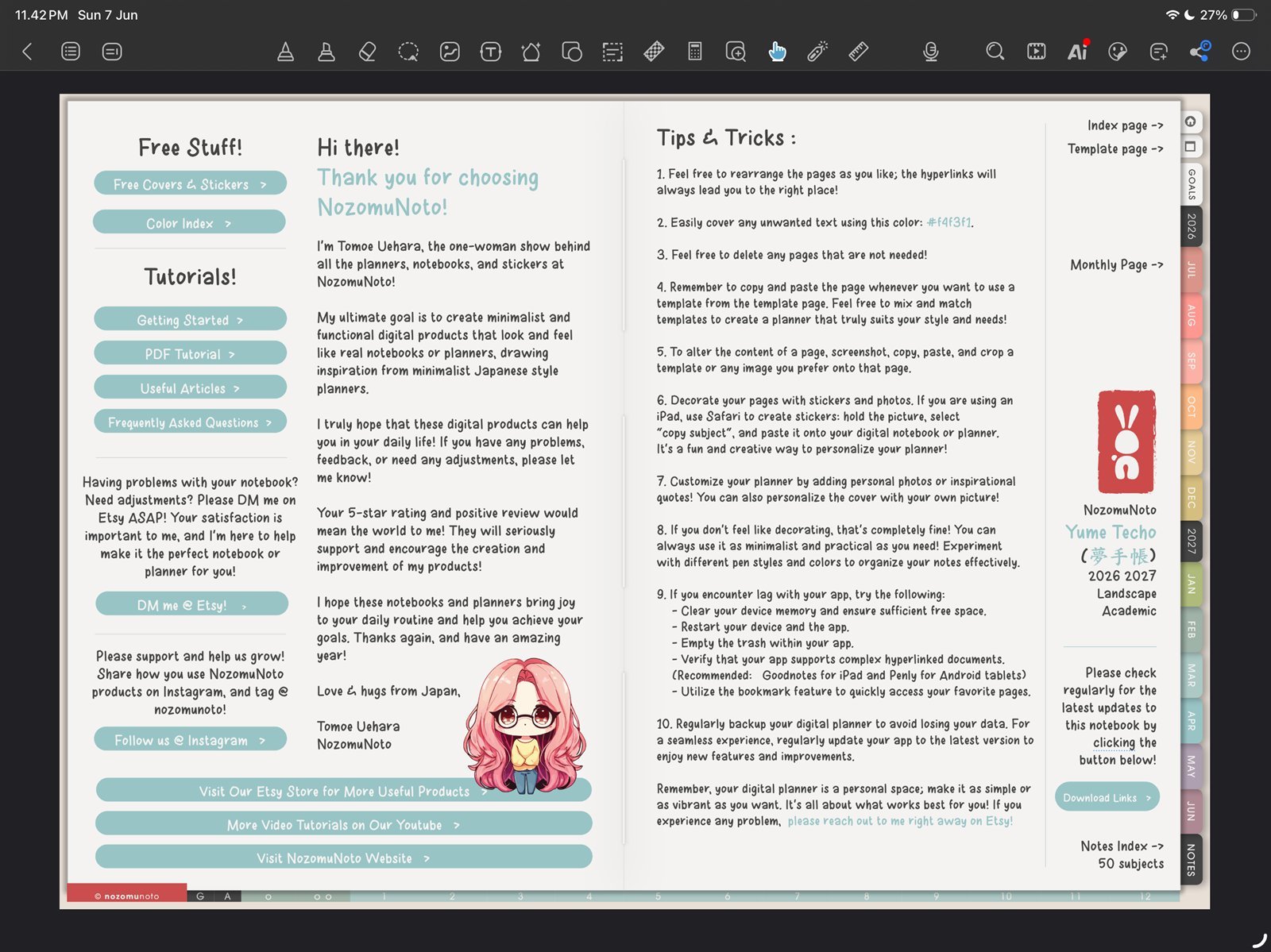1271x952 pixels.
Task: Click the index page icon tab at top right
Action: pos(1191,121)
